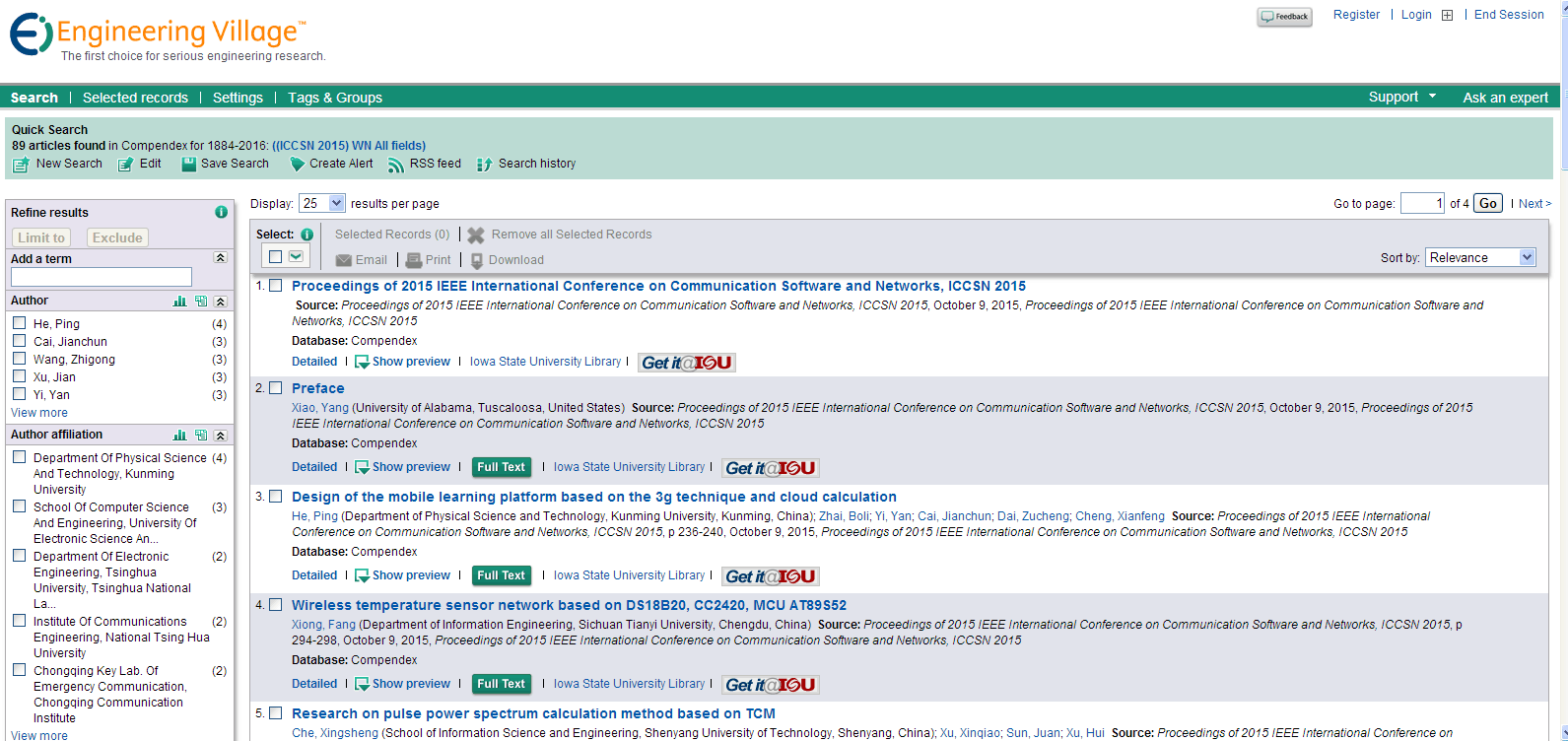Screen dimensions: 1568x741
Task: Open the Author bar chart icon
Action: [179, 301]
